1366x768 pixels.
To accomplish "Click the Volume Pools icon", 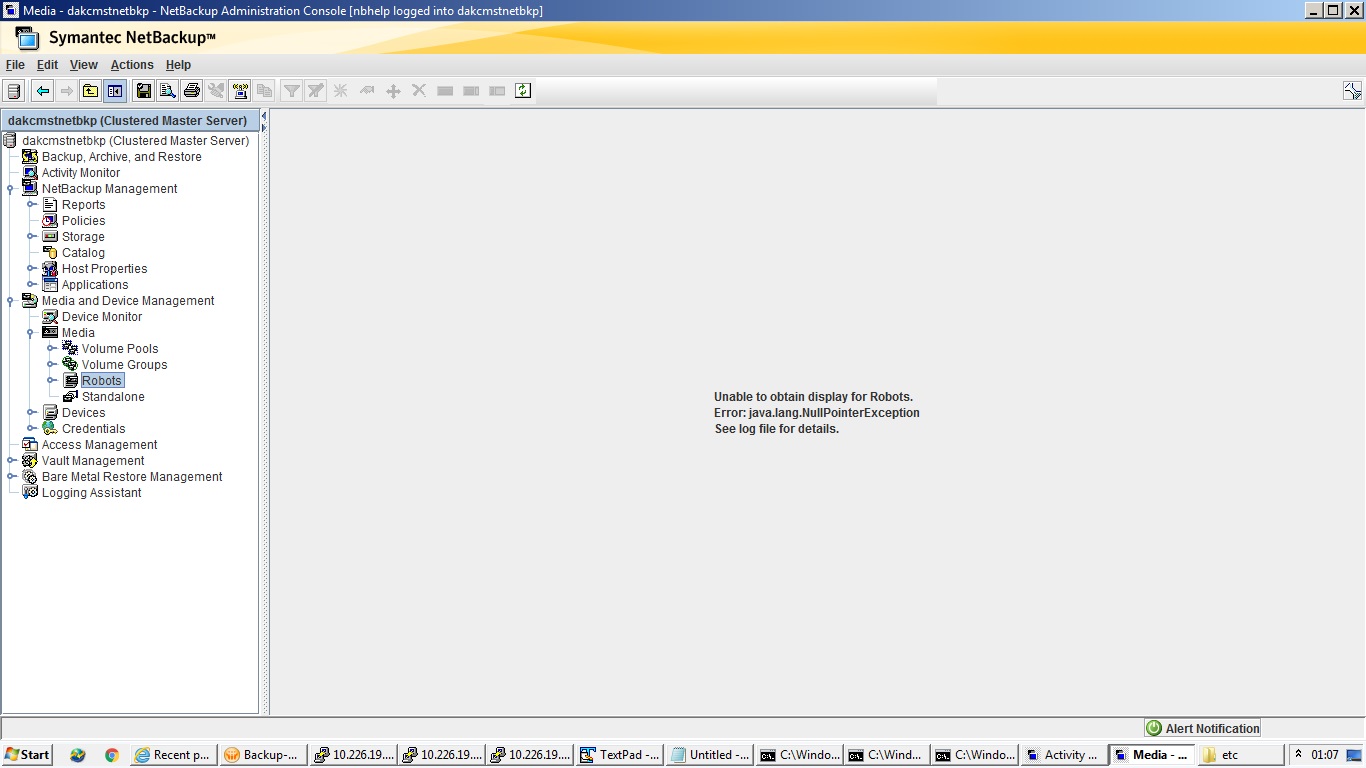I will coord(70,349).
